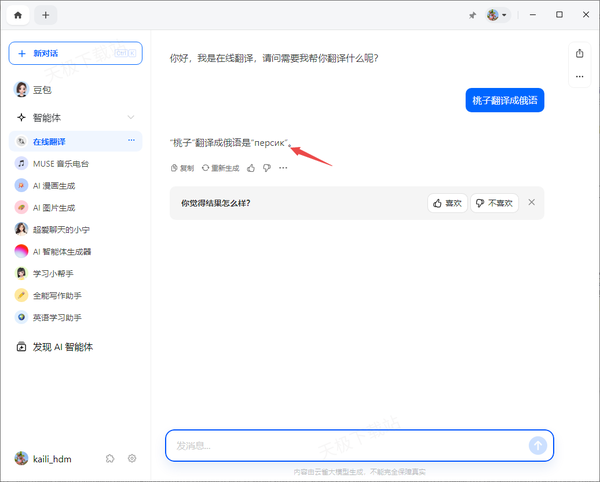Open a new tab with plus icon
The height and width of the screenshot is (482, 600).
pos(46,15)
